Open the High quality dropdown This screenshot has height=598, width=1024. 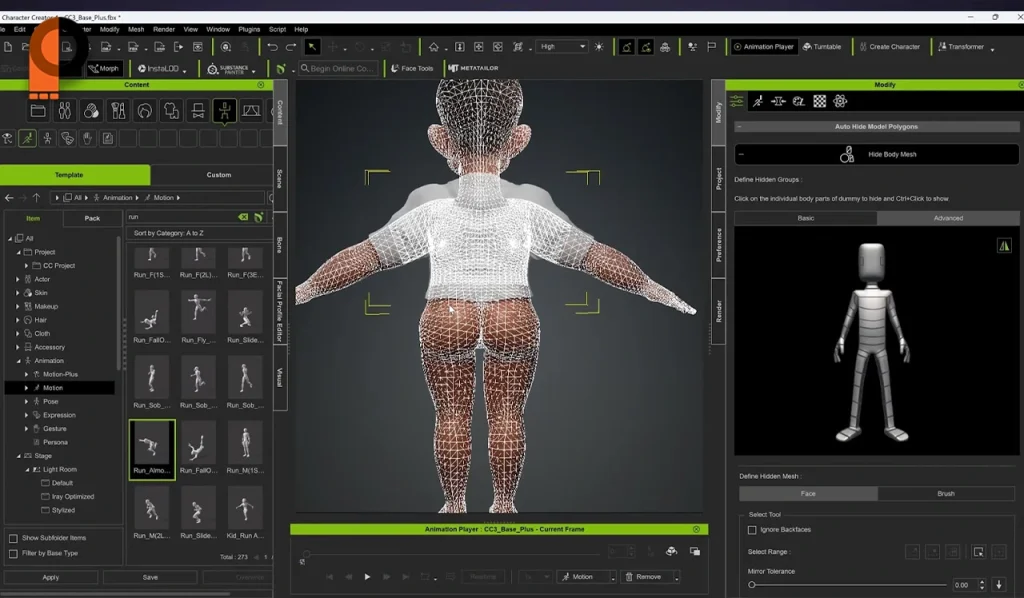tap(563, 47)
